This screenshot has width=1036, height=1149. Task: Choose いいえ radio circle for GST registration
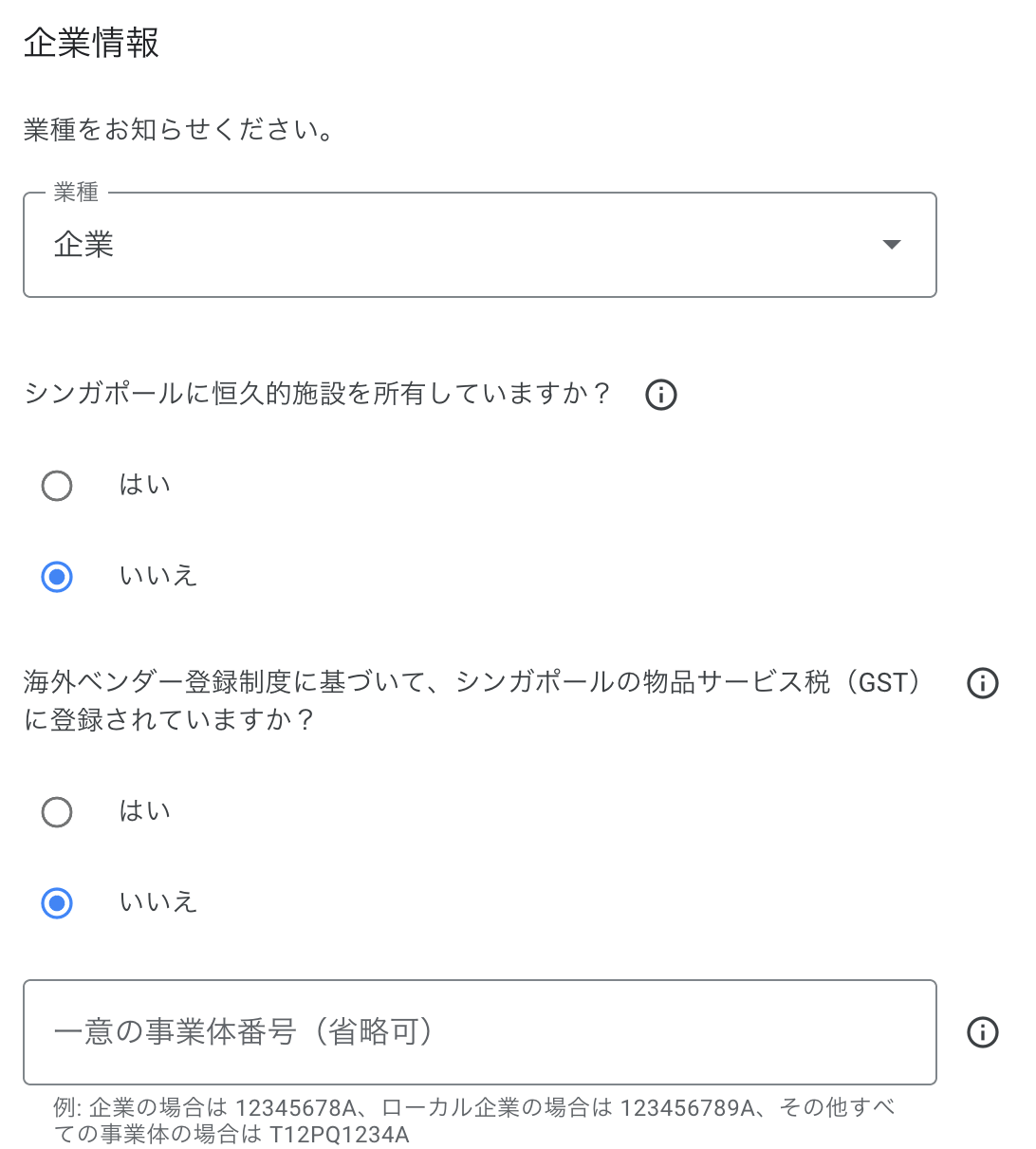(57, 903)
